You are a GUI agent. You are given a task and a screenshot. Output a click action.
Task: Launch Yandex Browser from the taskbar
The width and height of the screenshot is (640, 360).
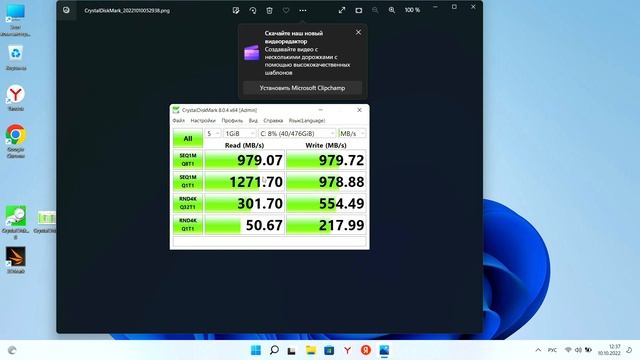[x=347, y=350]
